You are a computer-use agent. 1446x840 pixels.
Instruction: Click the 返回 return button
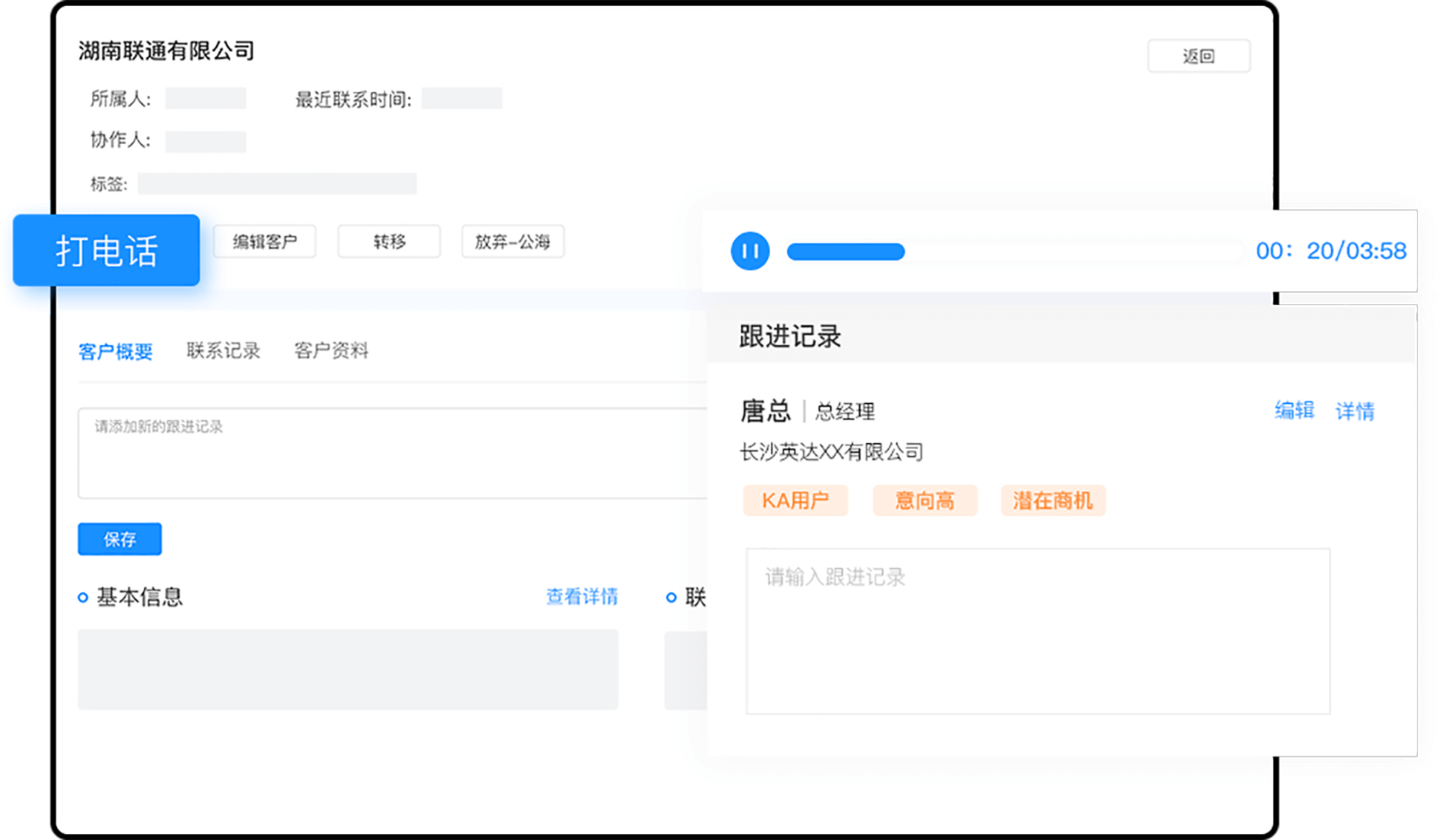[x=1199, y=56]
